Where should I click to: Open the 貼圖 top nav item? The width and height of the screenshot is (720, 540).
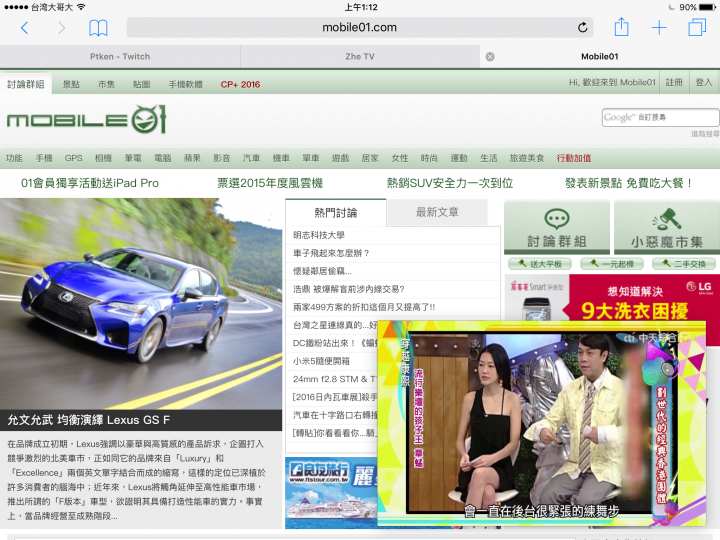click(x=141, y=84)
